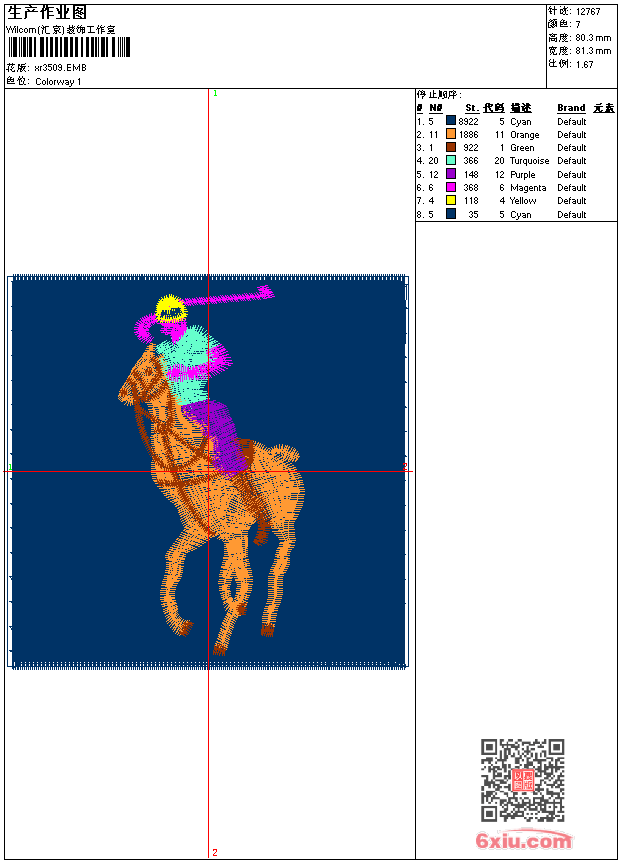Click the stitch count 148

tap(471, 175)
